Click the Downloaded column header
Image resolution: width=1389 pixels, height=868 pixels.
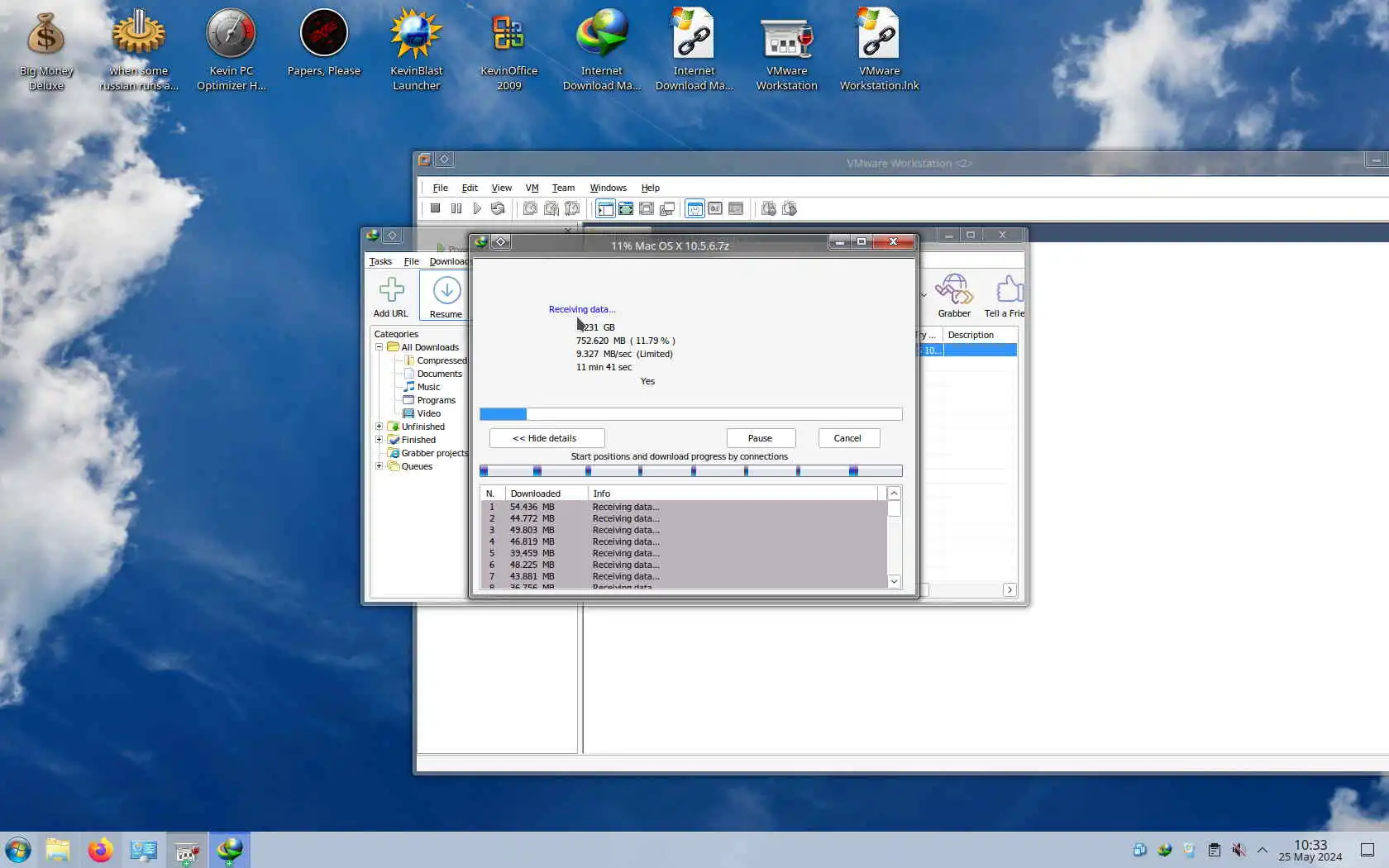click(x=547, y=494)
